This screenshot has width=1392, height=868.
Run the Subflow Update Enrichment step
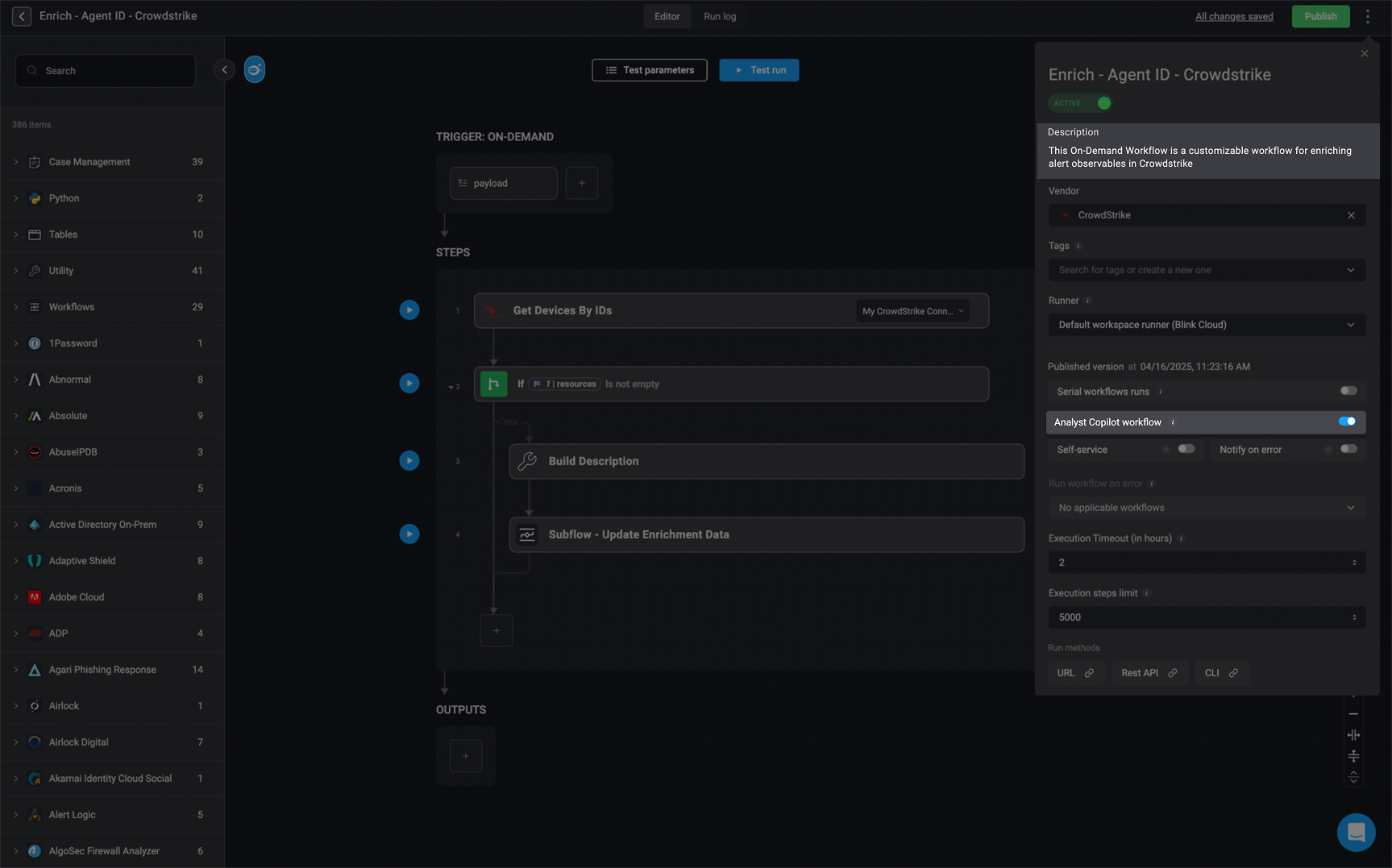[409, 534]
